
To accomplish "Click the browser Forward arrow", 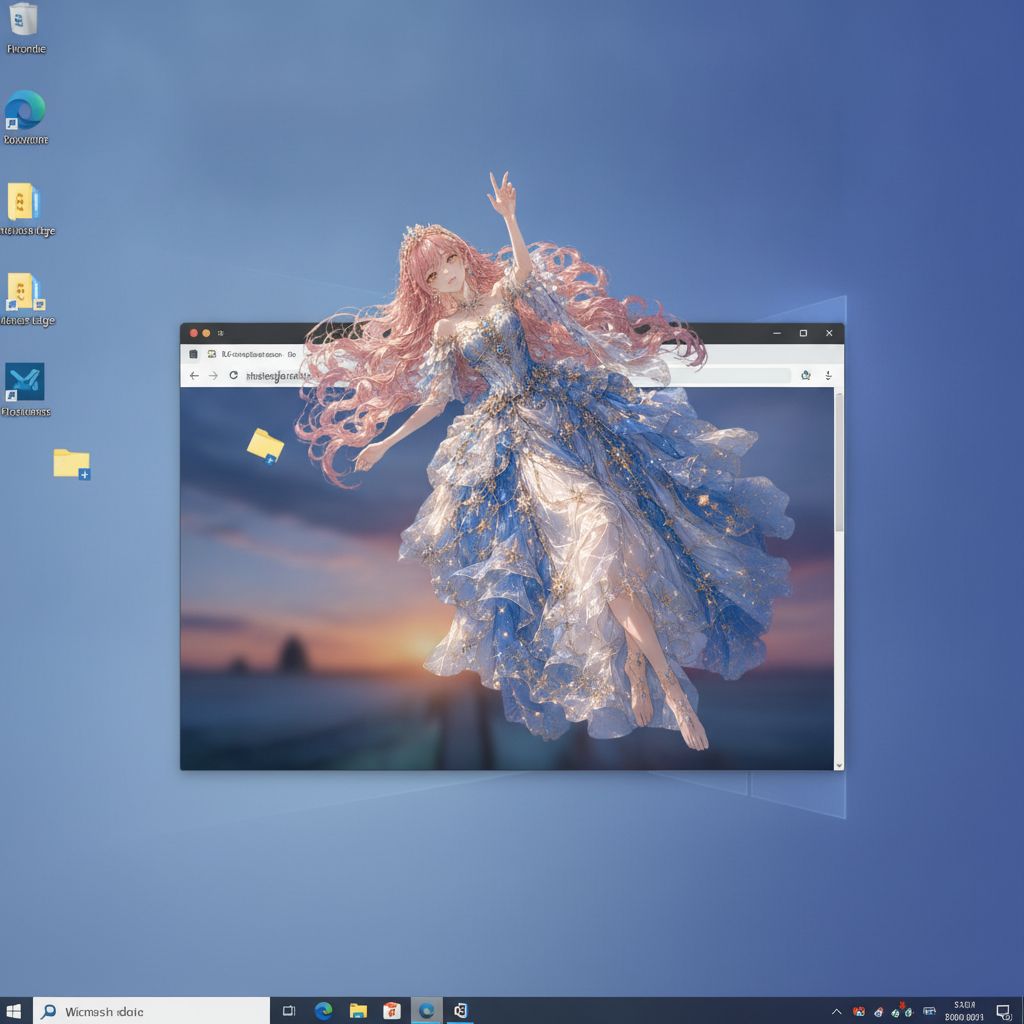I will point(214,376).
